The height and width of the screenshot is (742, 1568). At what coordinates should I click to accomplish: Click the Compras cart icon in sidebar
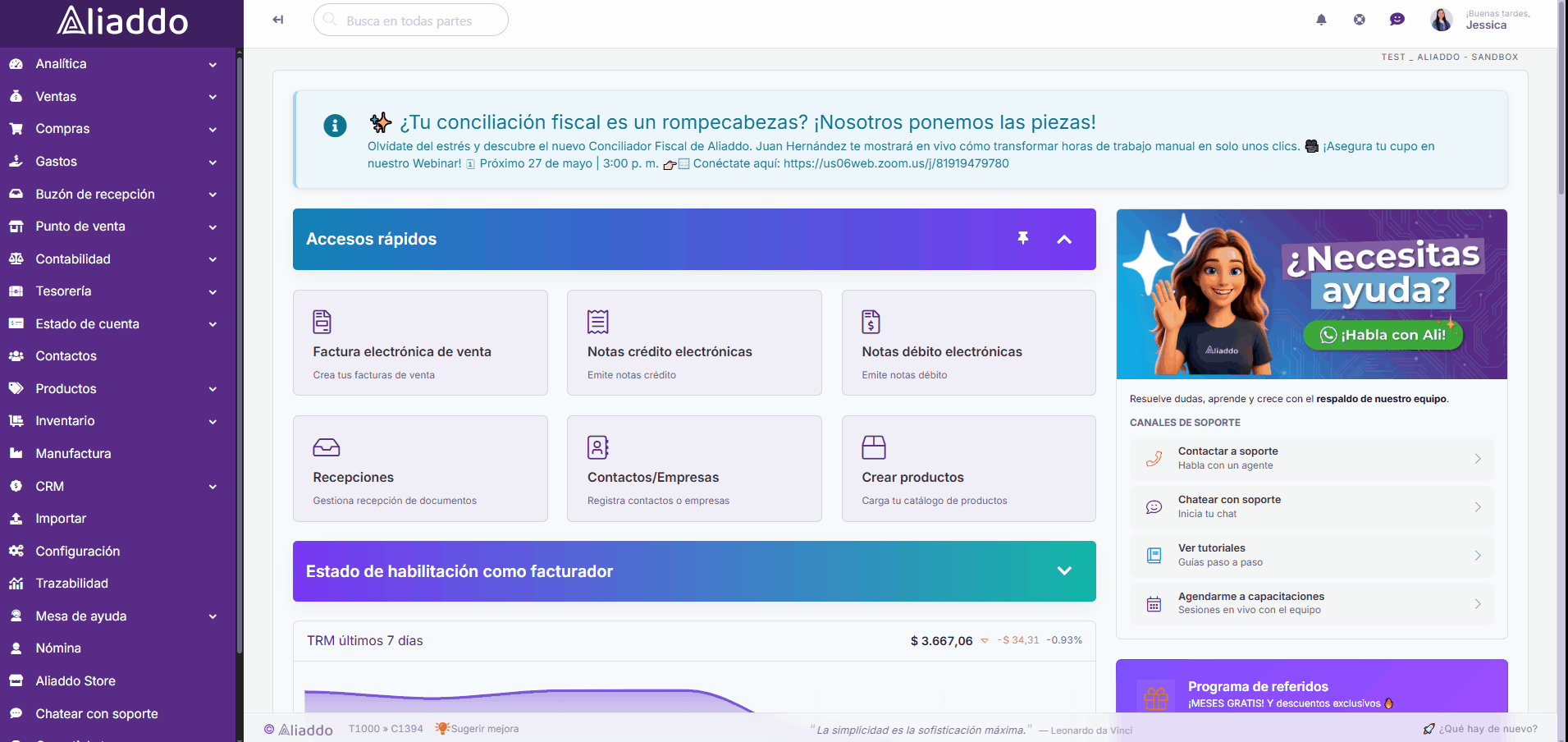tap(16, 129)
